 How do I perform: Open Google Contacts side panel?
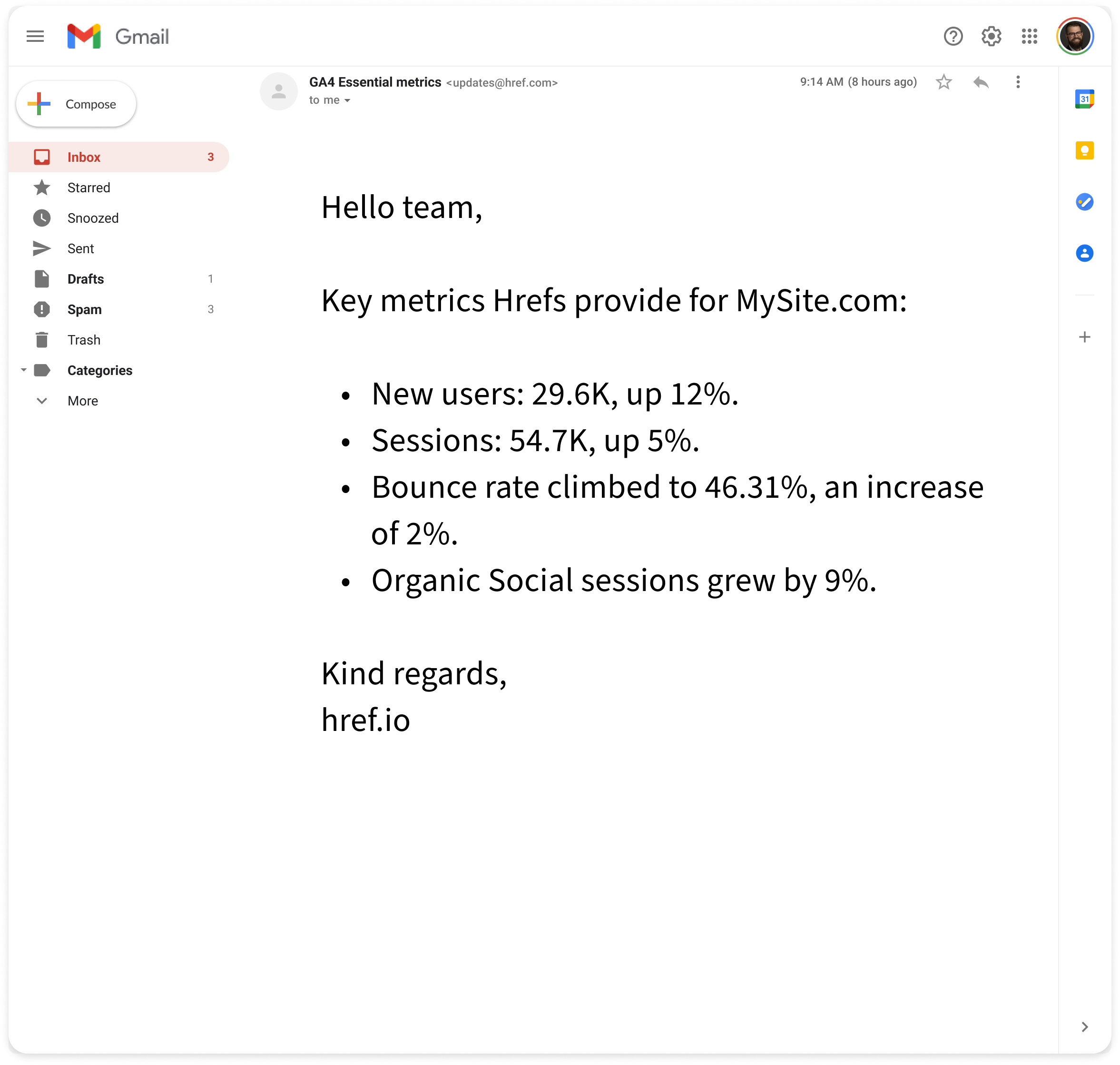coord(1084,253)
